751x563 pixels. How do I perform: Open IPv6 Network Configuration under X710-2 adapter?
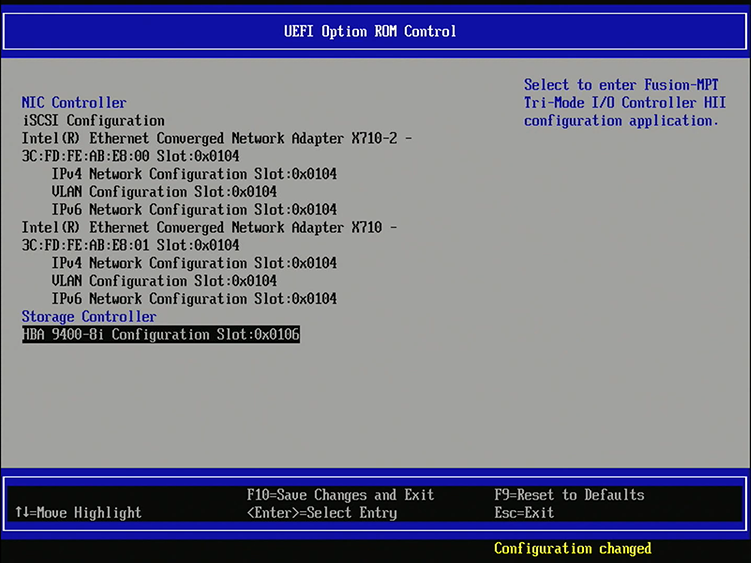(194, 209)
